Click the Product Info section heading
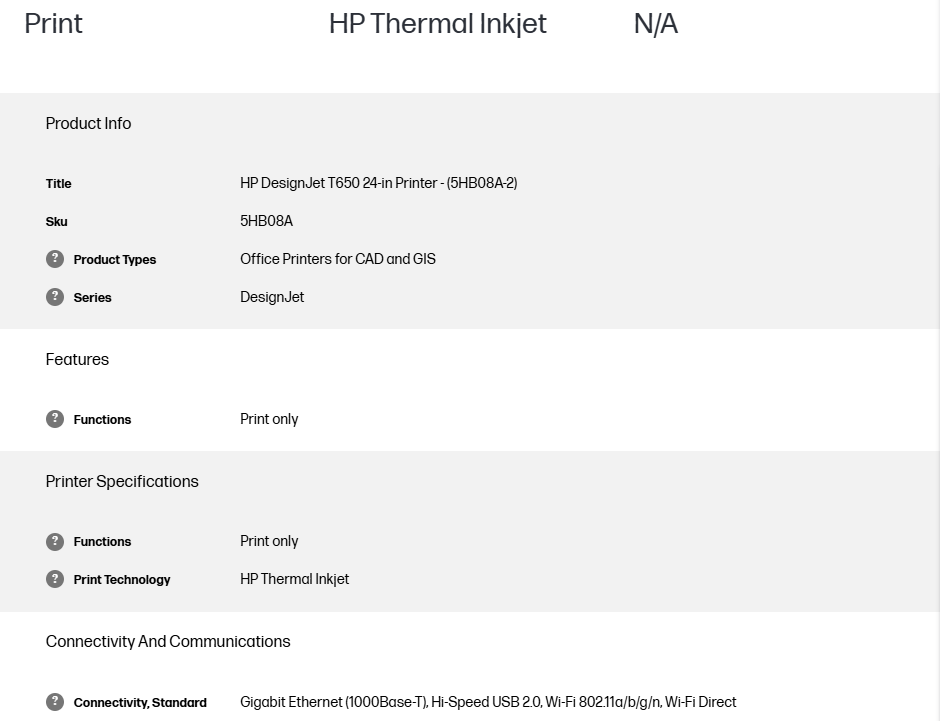Viewport: 940px width, 721px height. click(88, 124)
